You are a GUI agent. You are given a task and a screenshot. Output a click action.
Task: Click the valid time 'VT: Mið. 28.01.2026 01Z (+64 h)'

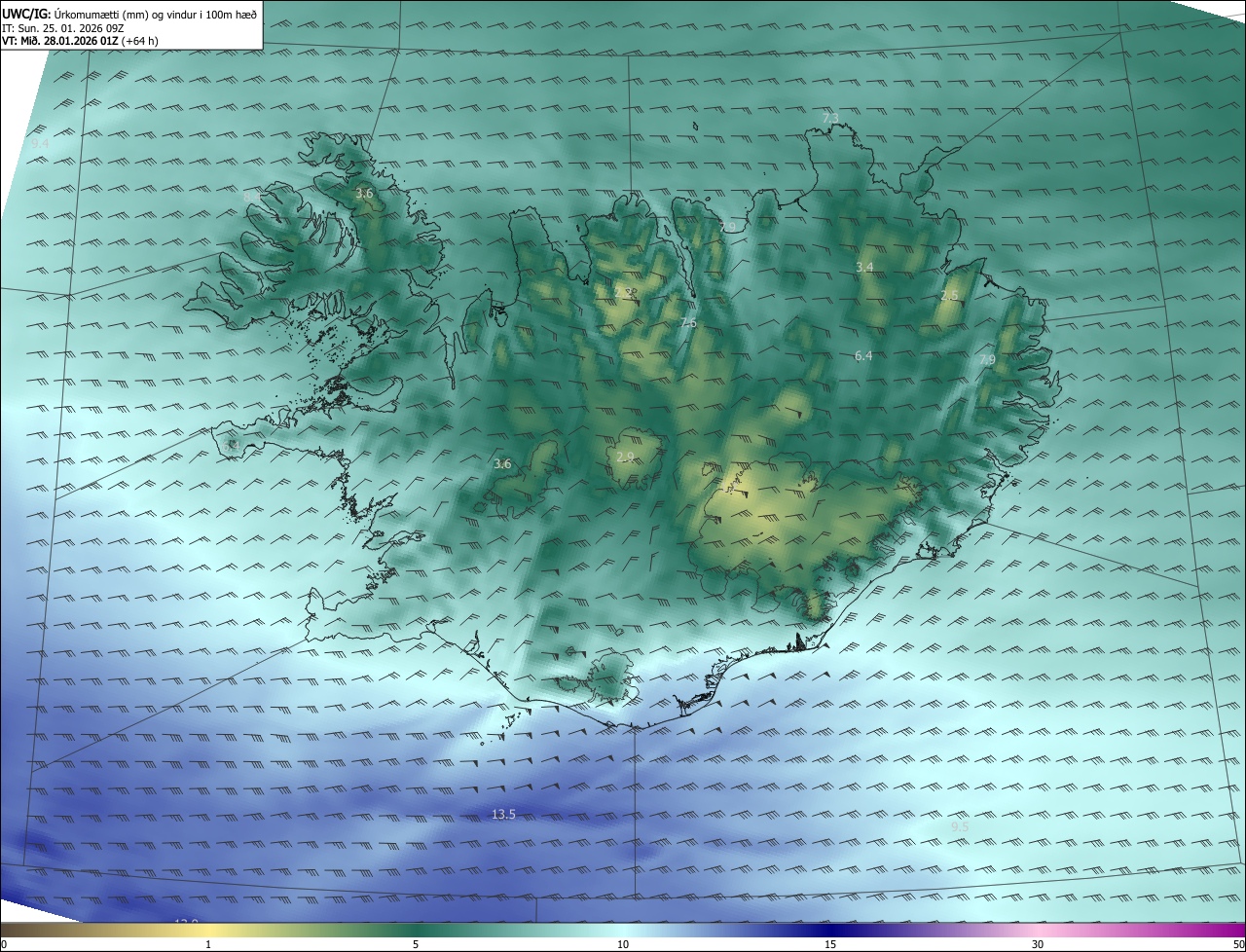tap(80, 41)
